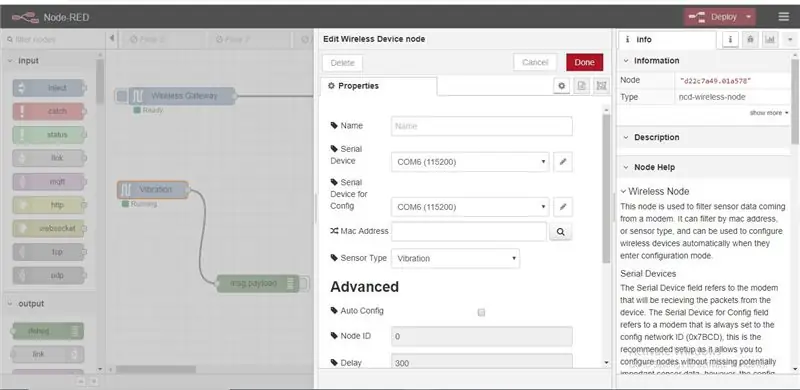
Task: Click the Mac Address input field
Action: pyautogui.click(x=469, y=231)
